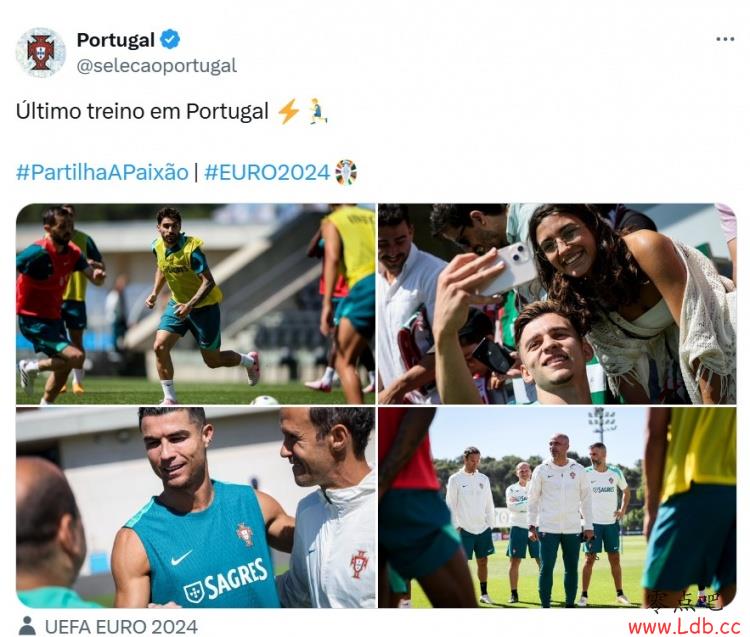Screen dimensions: 750x637
Task: Click the Portugal account name
Action: 116,40
